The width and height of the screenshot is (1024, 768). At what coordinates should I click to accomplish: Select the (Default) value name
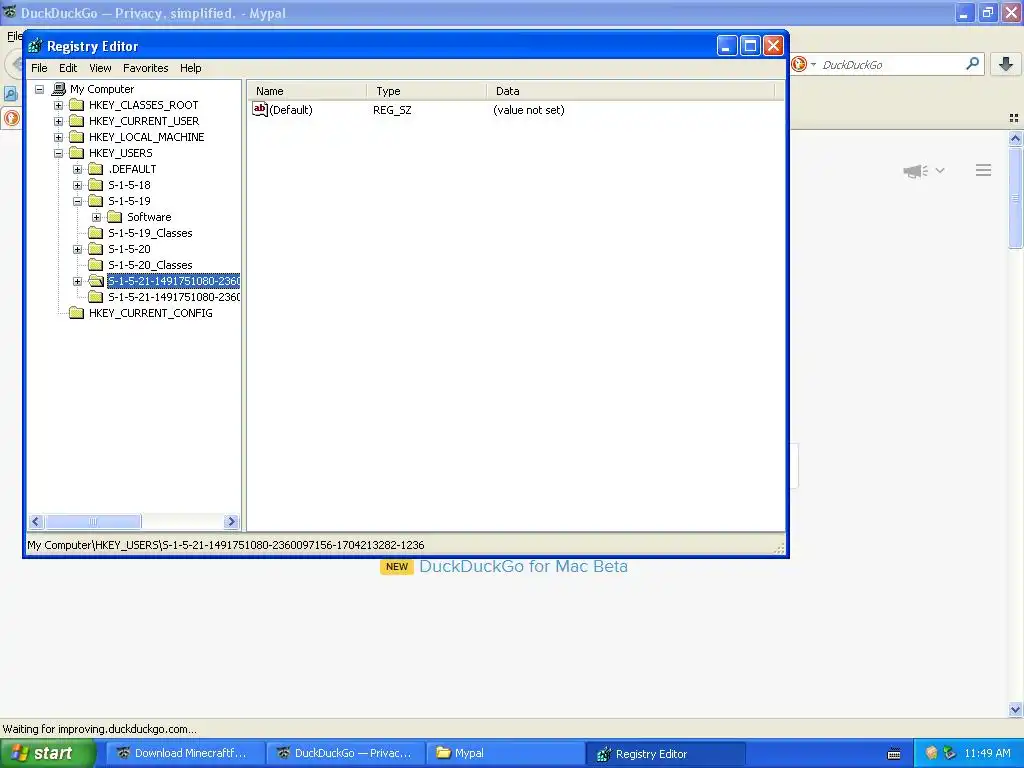(x=291, y=110)
